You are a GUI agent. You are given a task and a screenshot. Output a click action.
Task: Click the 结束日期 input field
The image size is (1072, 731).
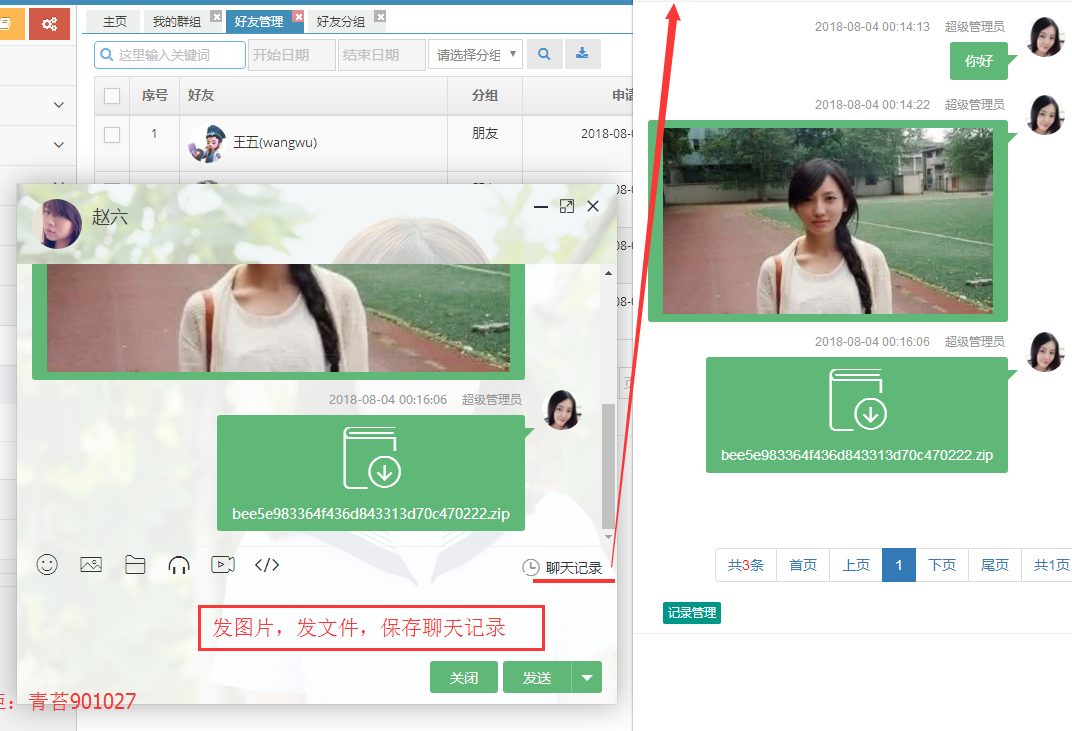[x=381, y=55]
